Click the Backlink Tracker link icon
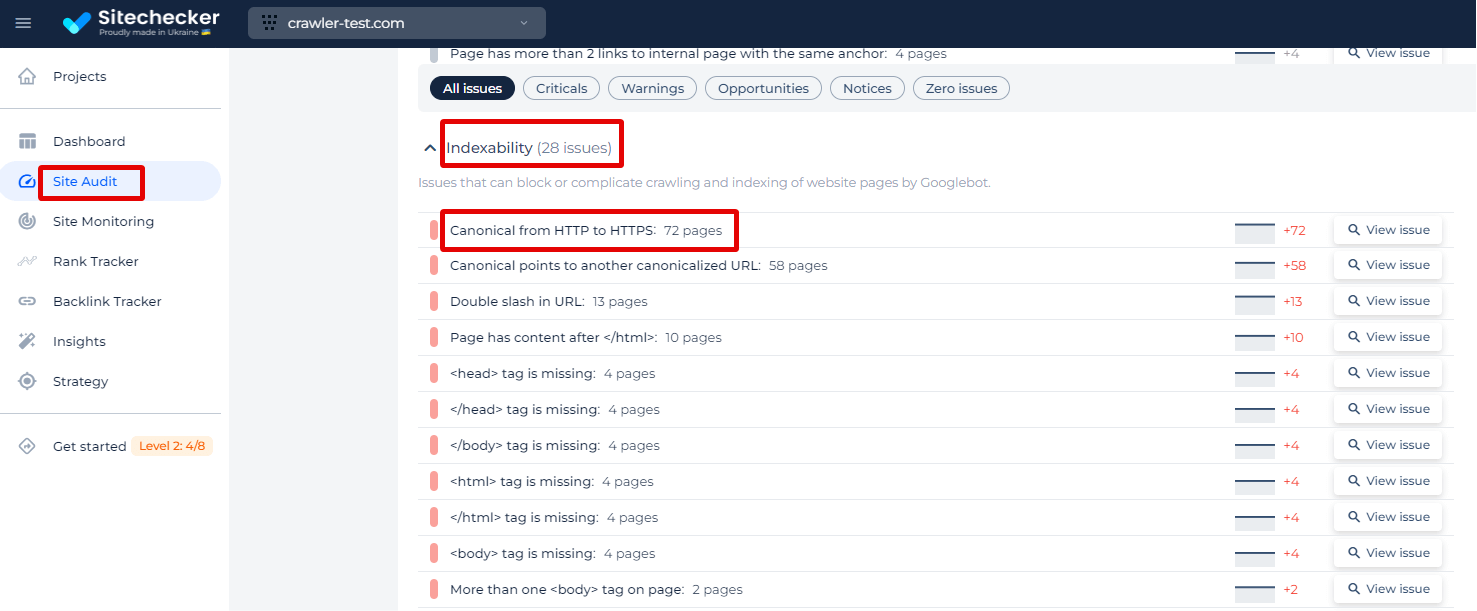 click(x=27, y=301)
